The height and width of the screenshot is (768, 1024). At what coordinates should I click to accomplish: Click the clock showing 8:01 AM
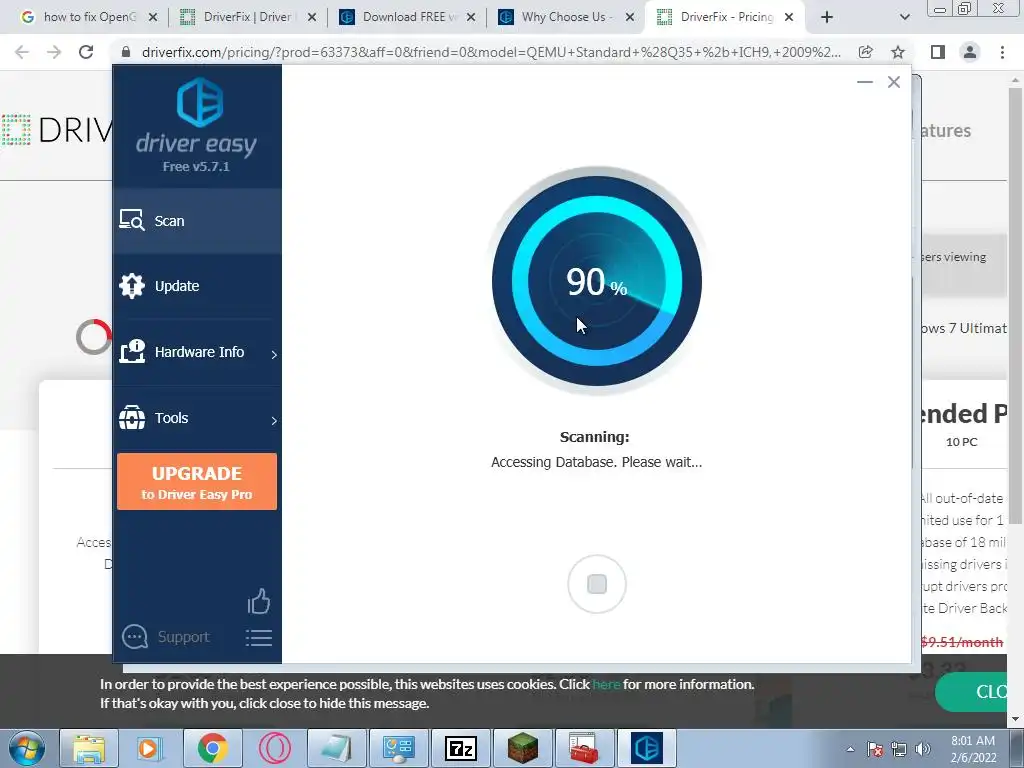pyautogui.click(x=973, y=749)
